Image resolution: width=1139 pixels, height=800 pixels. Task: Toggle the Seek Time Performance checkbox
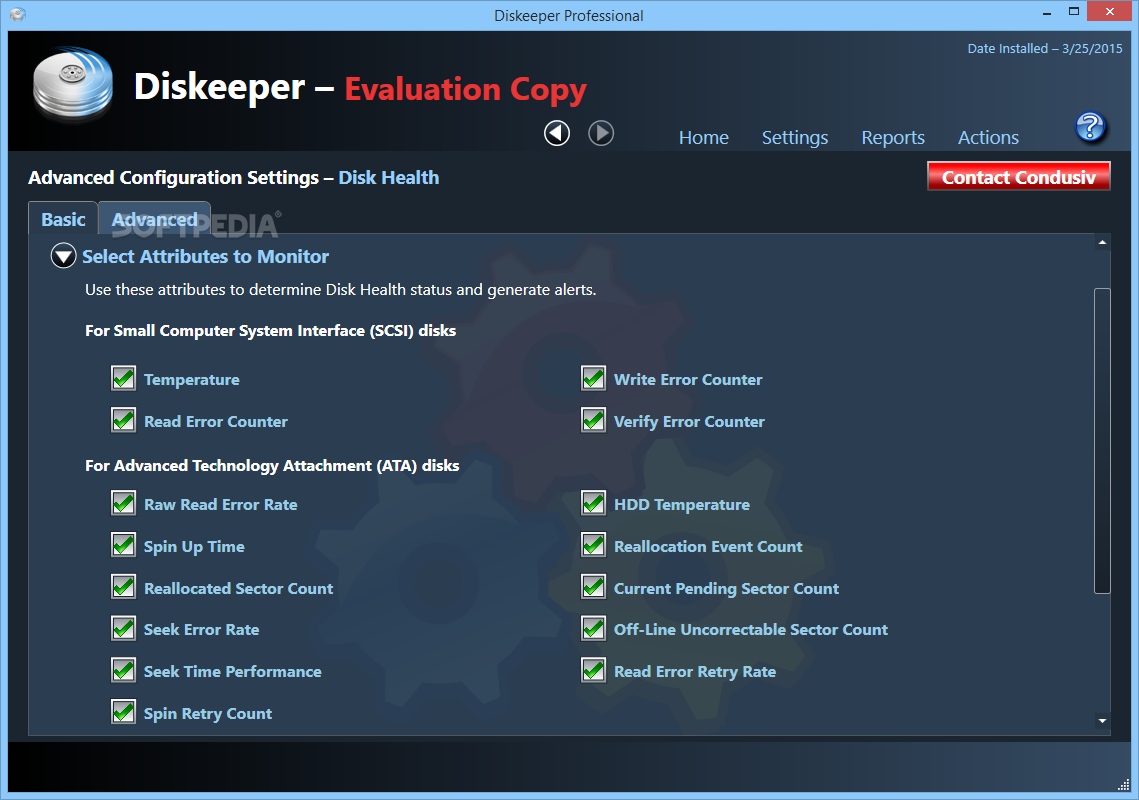[123, 671]
